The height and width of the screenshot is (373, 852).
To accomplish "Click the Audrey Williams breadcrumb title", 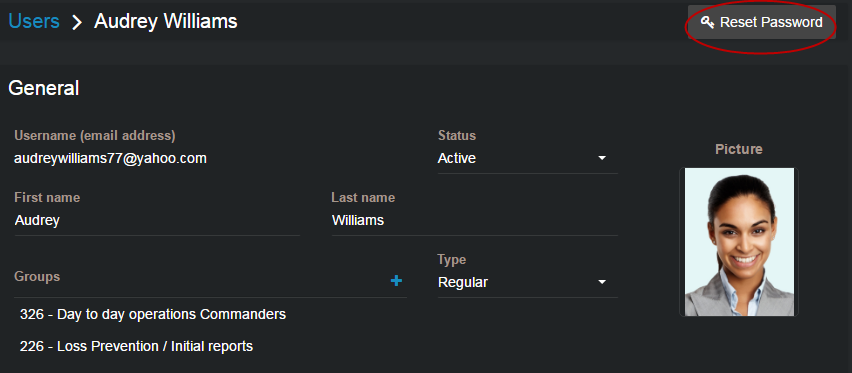I will click(x=166, y=21).
